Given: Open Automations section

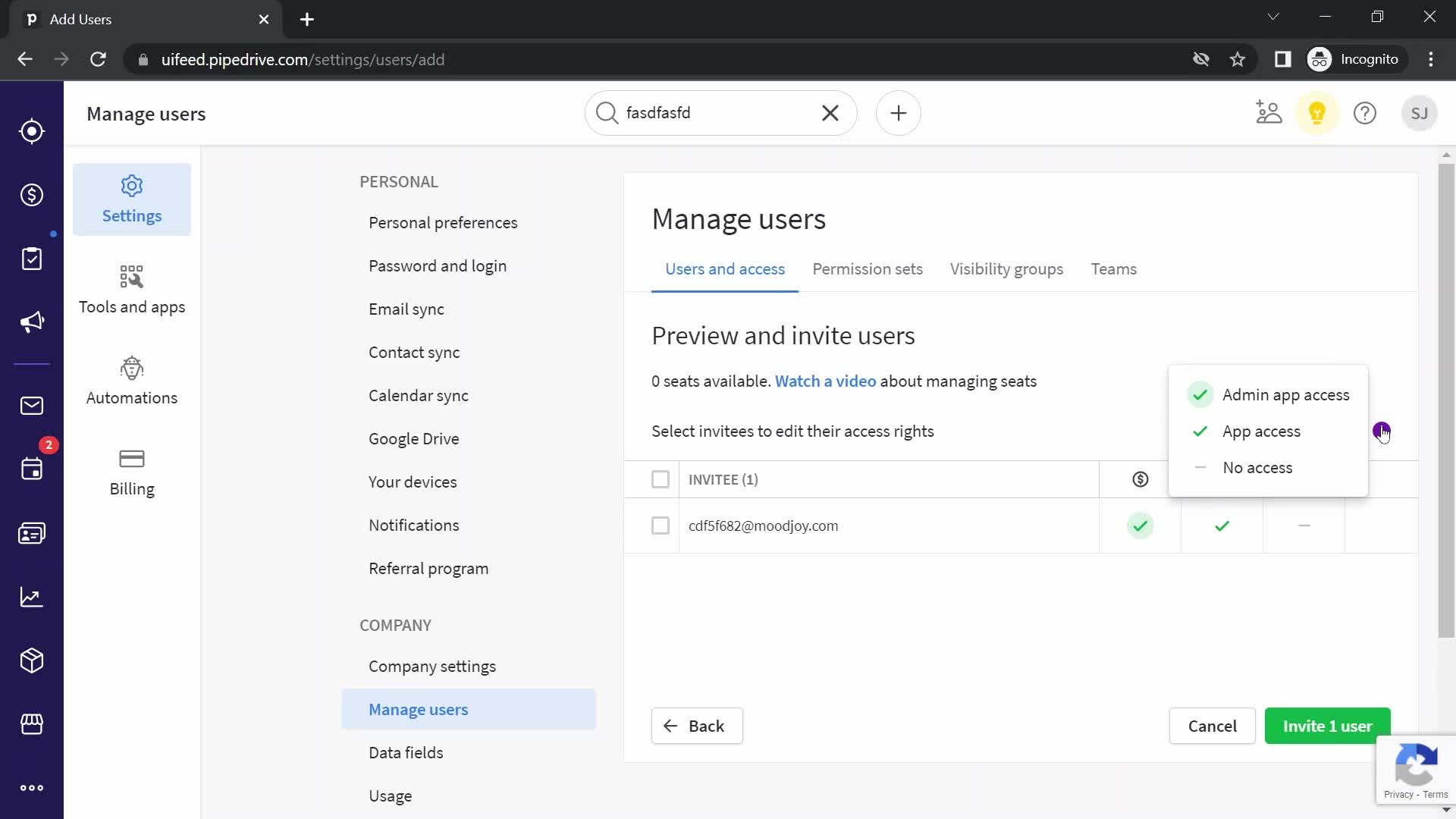Looking at the screenshot, I should 132,381.
